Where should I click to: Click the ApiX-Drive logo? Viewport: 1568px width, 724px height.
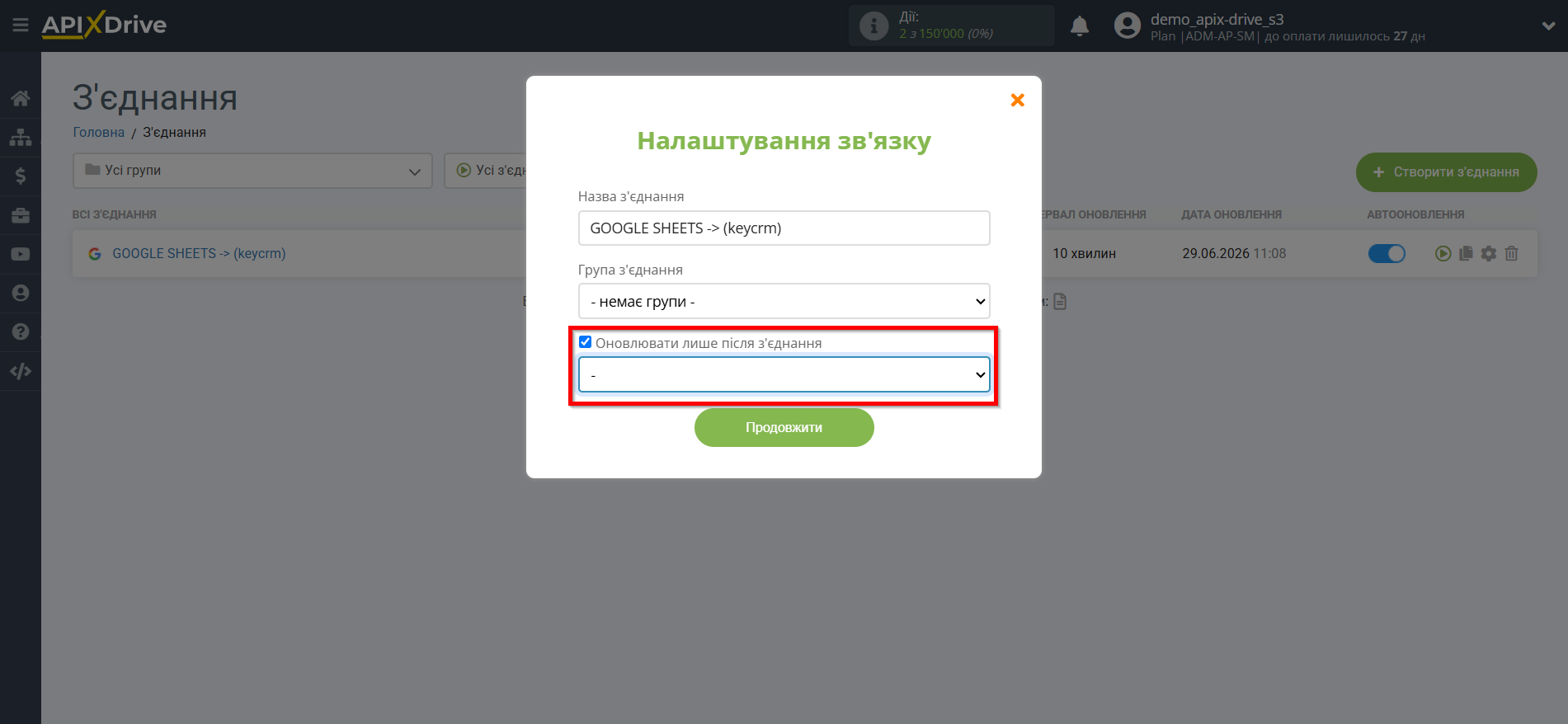(x=104, y=25)
